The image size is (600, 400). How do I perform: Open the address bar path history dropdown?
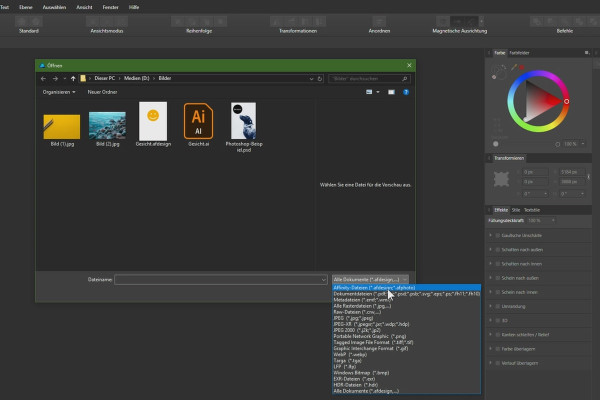(x=311, y=78)
